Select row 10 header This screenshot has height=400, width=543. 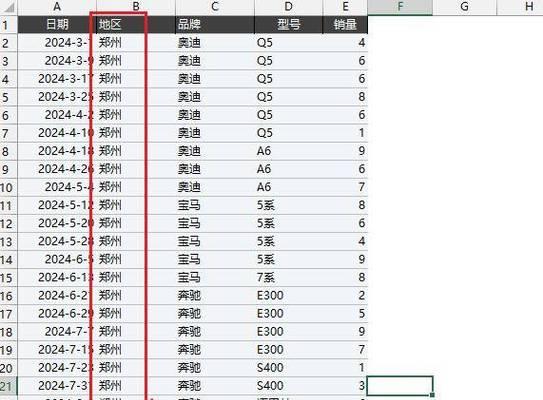click(x=8, y=187)
